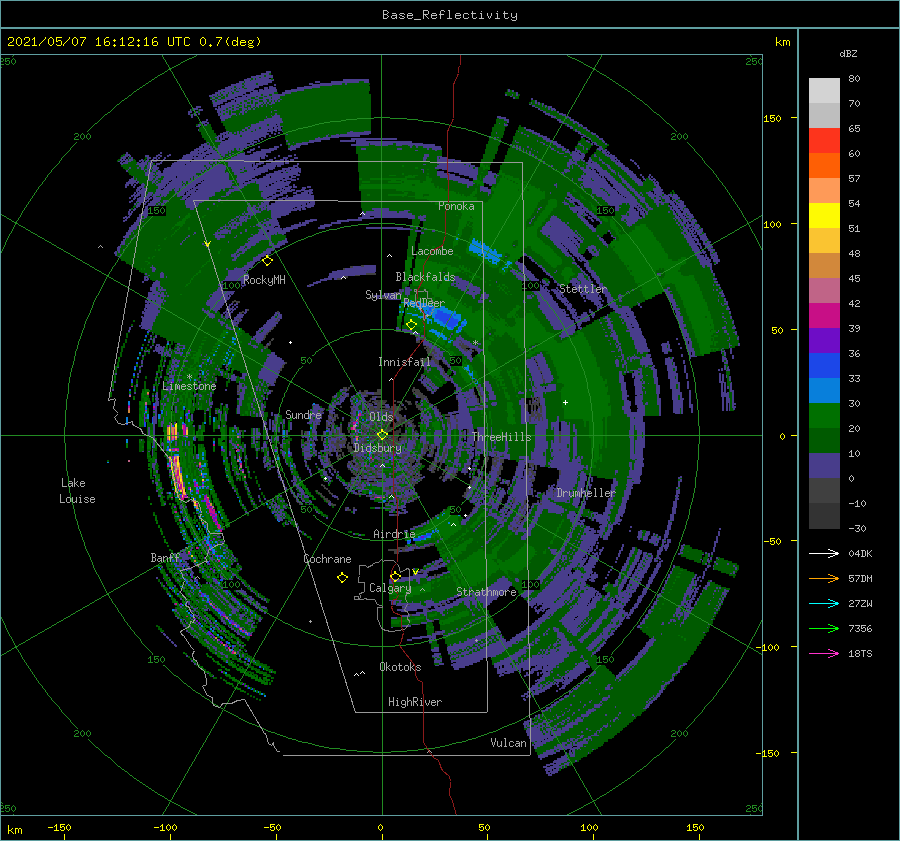Select the orange 57–60 dBZ color swatch
This screenshot has height=841, width=900.
tap(824, 166)
